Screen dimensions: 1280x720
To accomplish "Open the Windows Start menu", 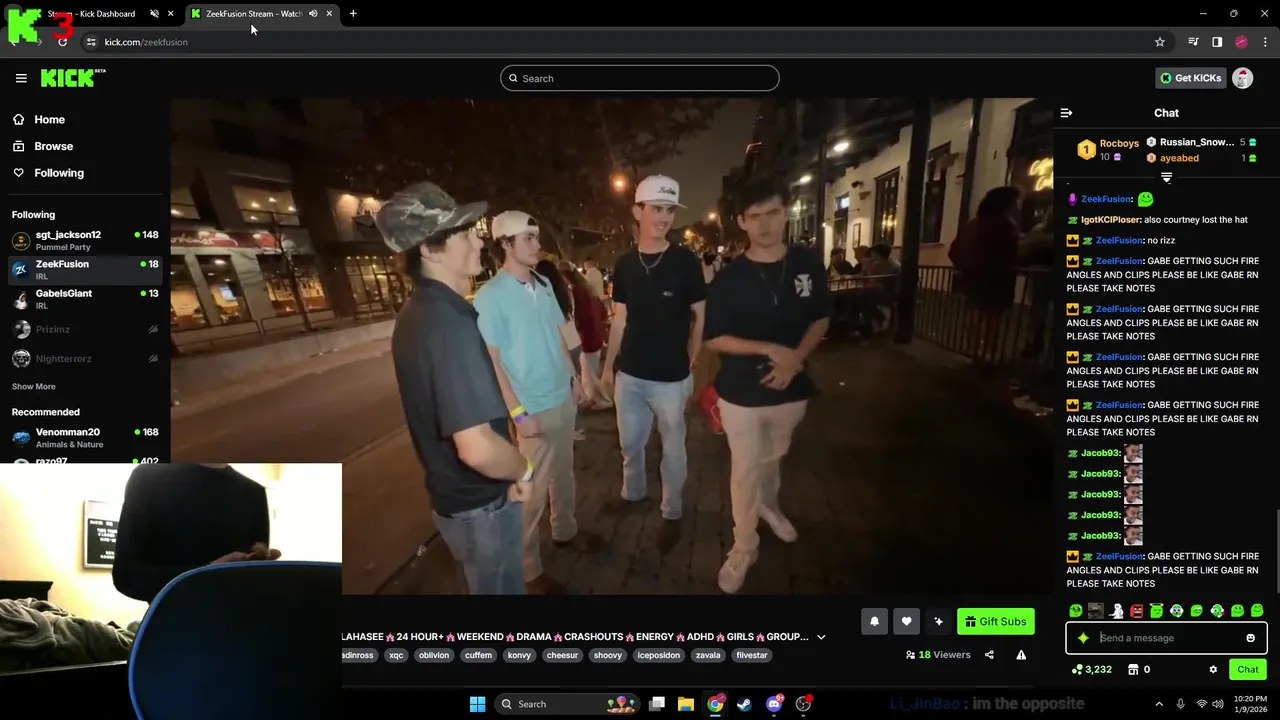I will (477, 704).
